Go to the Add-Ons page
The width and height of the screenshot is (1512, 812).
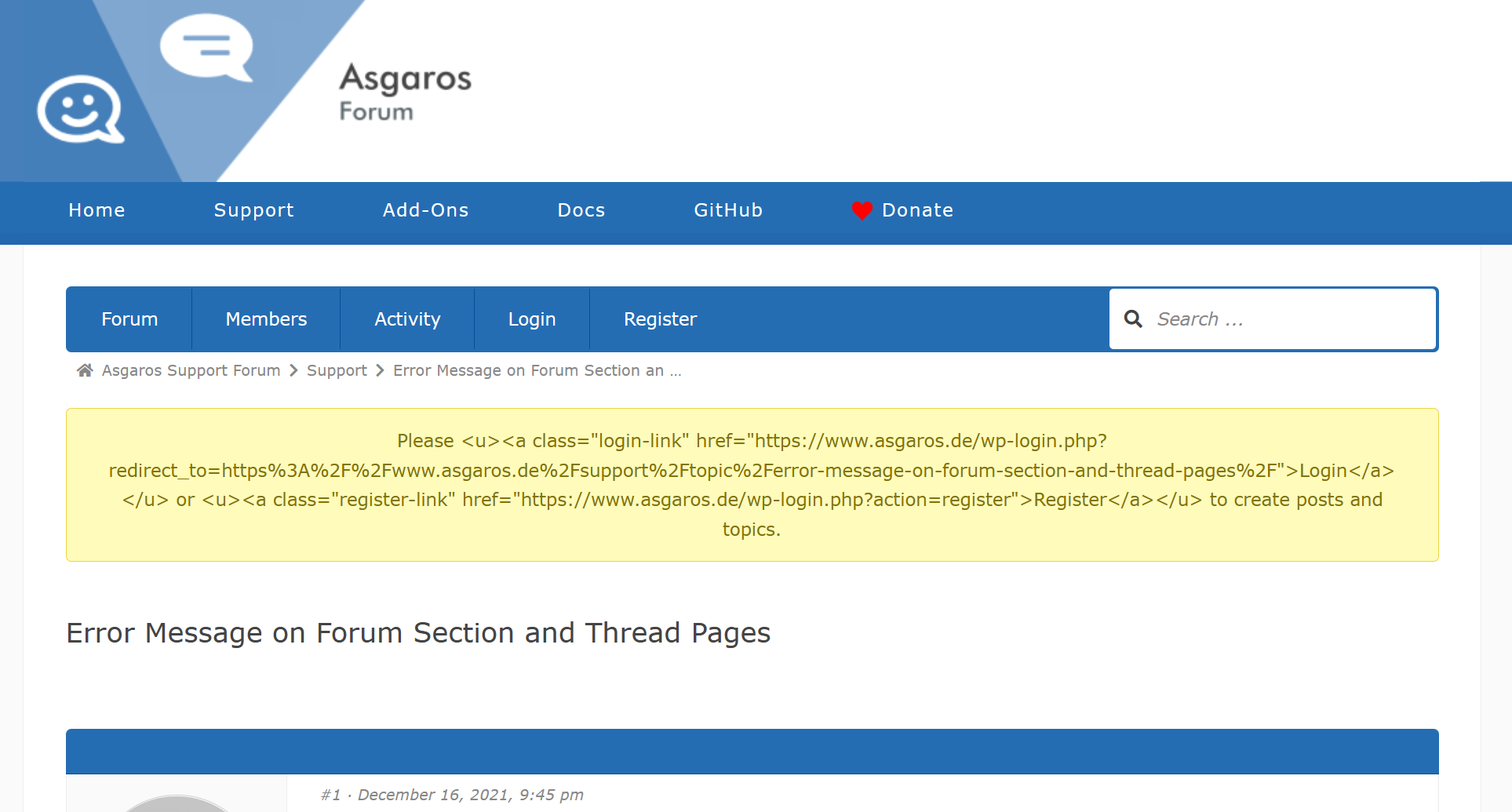(425, 210)
